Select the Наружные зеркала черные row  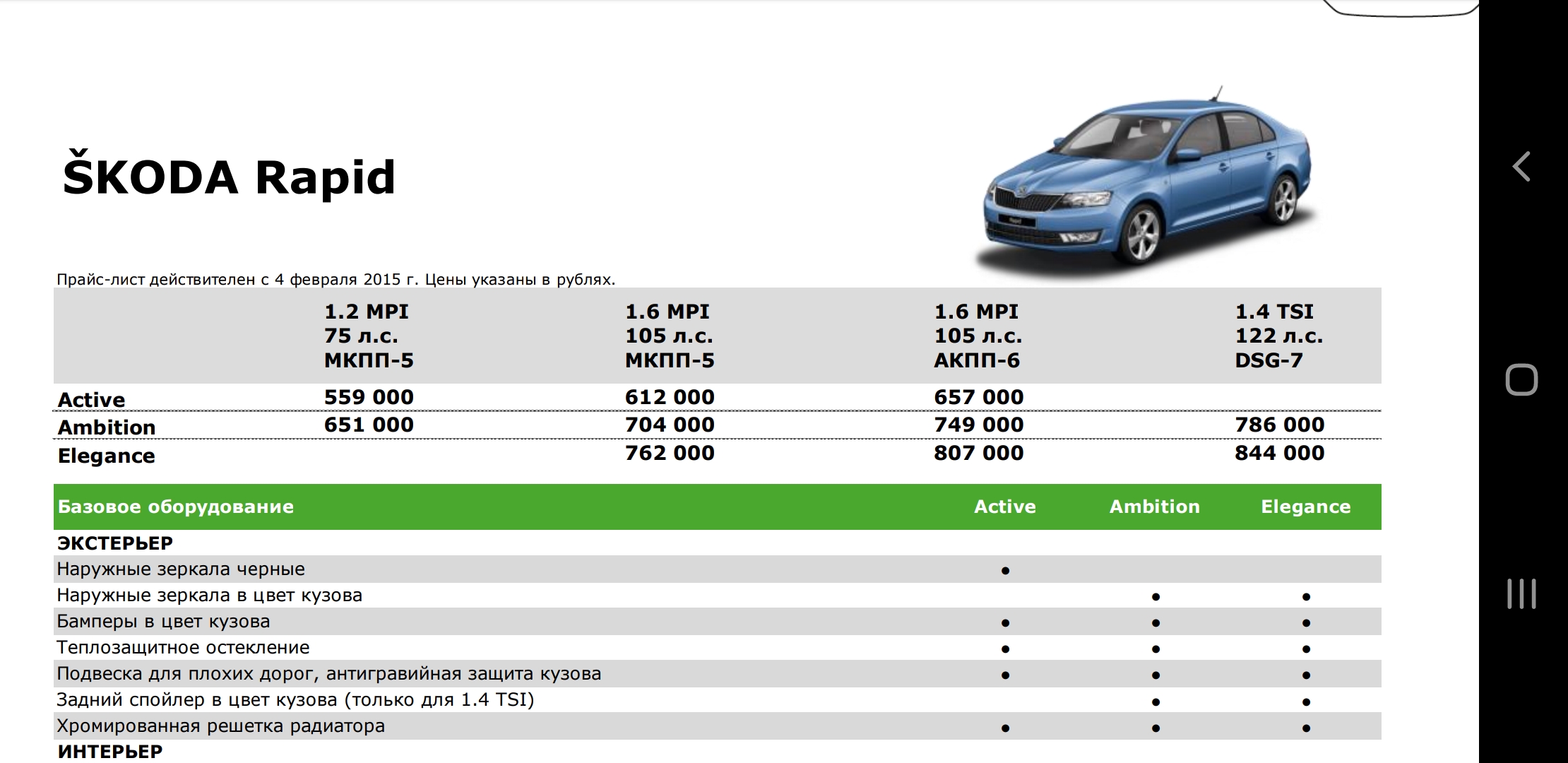717,569
